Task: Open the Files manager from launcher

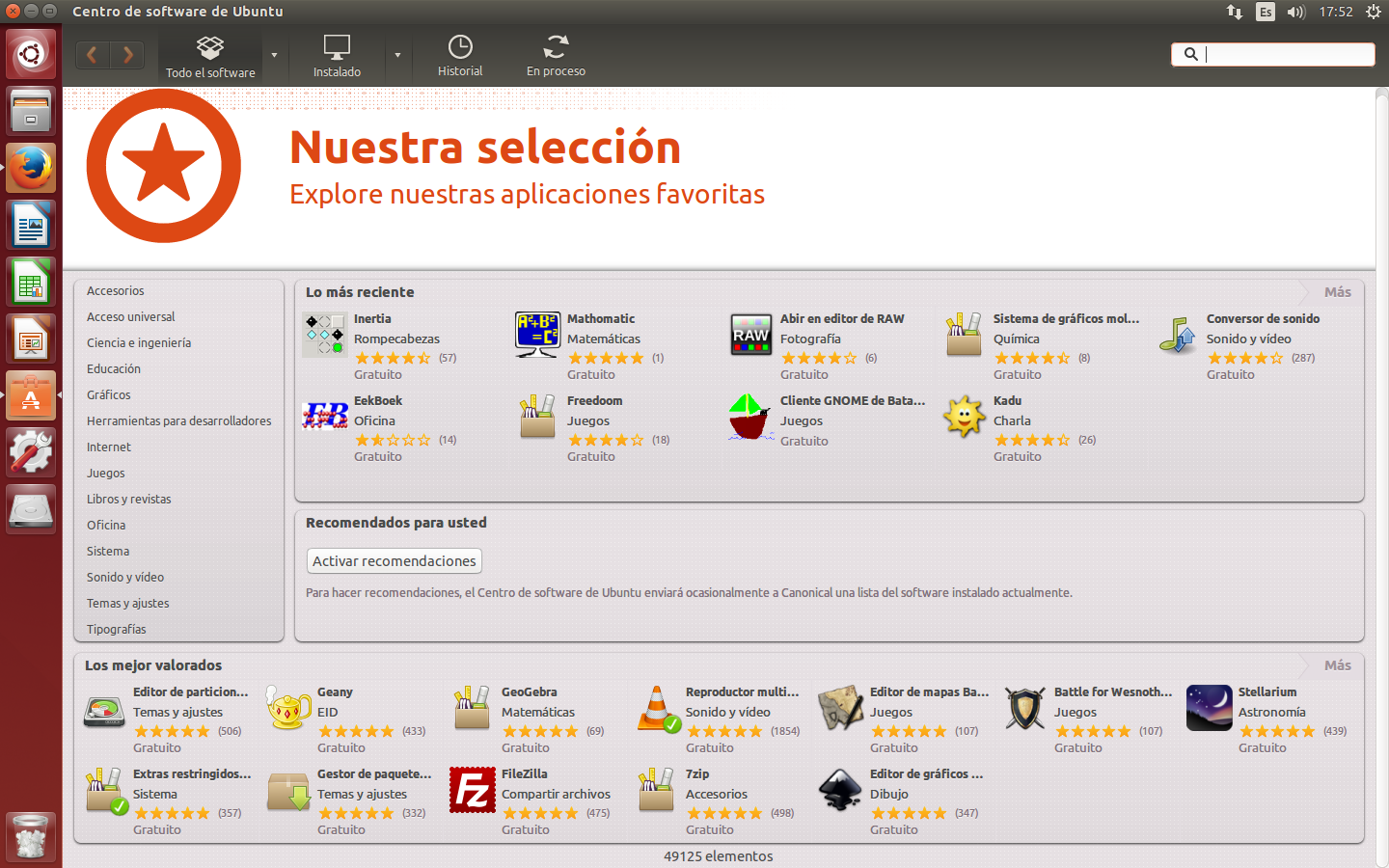Action: [x=31, y=111]
